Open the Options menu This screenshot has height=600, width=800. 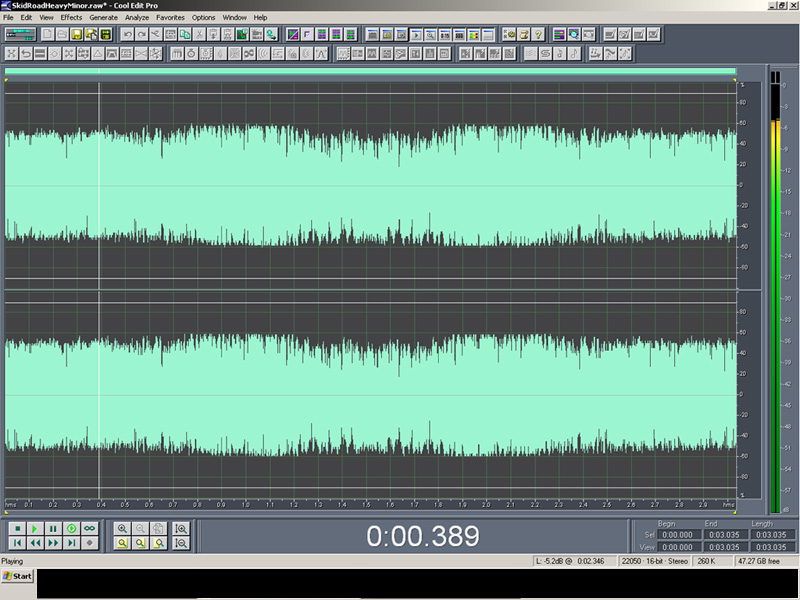(204, 17)
